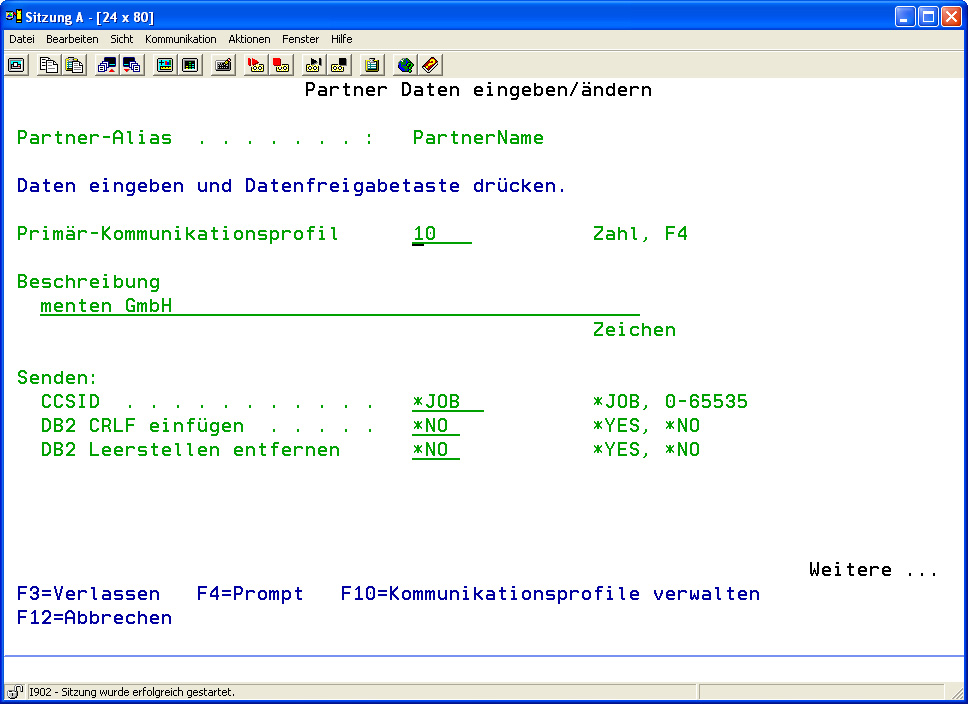Image resolution: width=968 pixels, height=704 pixels.
Task: Open the Kommunikation menu
Action: 180,39
